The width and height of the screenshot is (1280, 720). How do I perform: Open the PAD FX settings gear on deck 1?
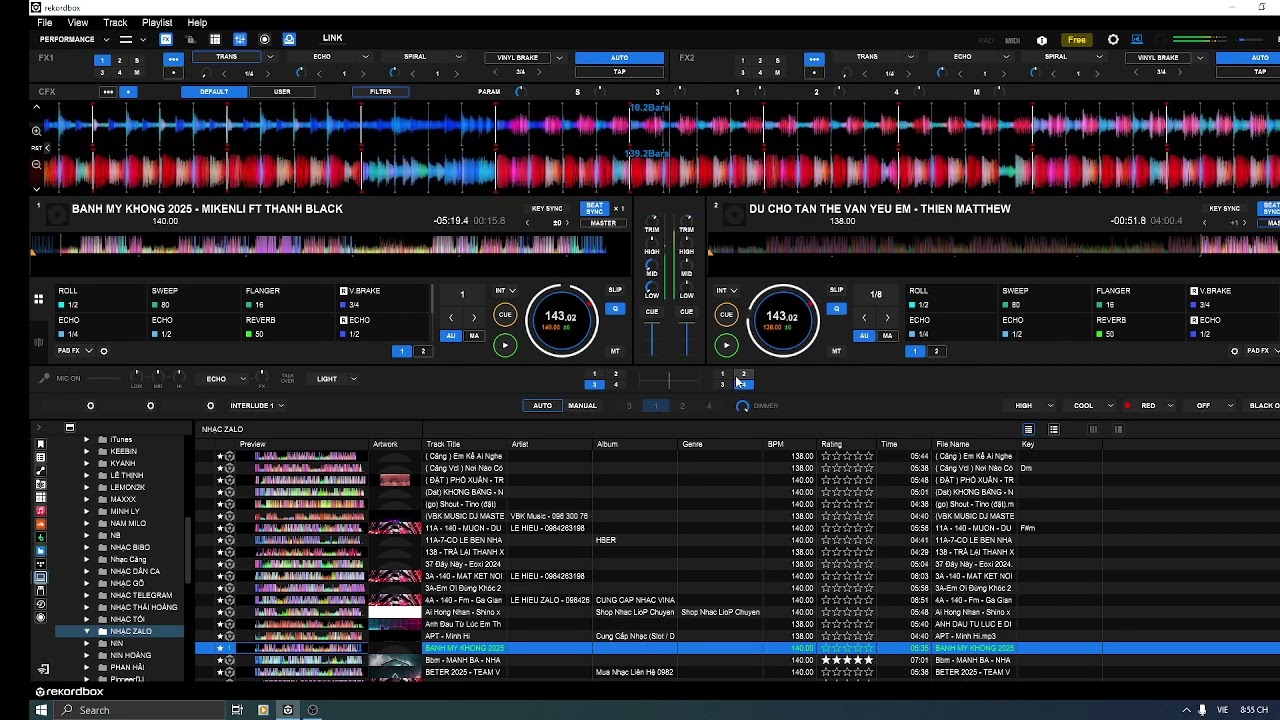[104, 351]
